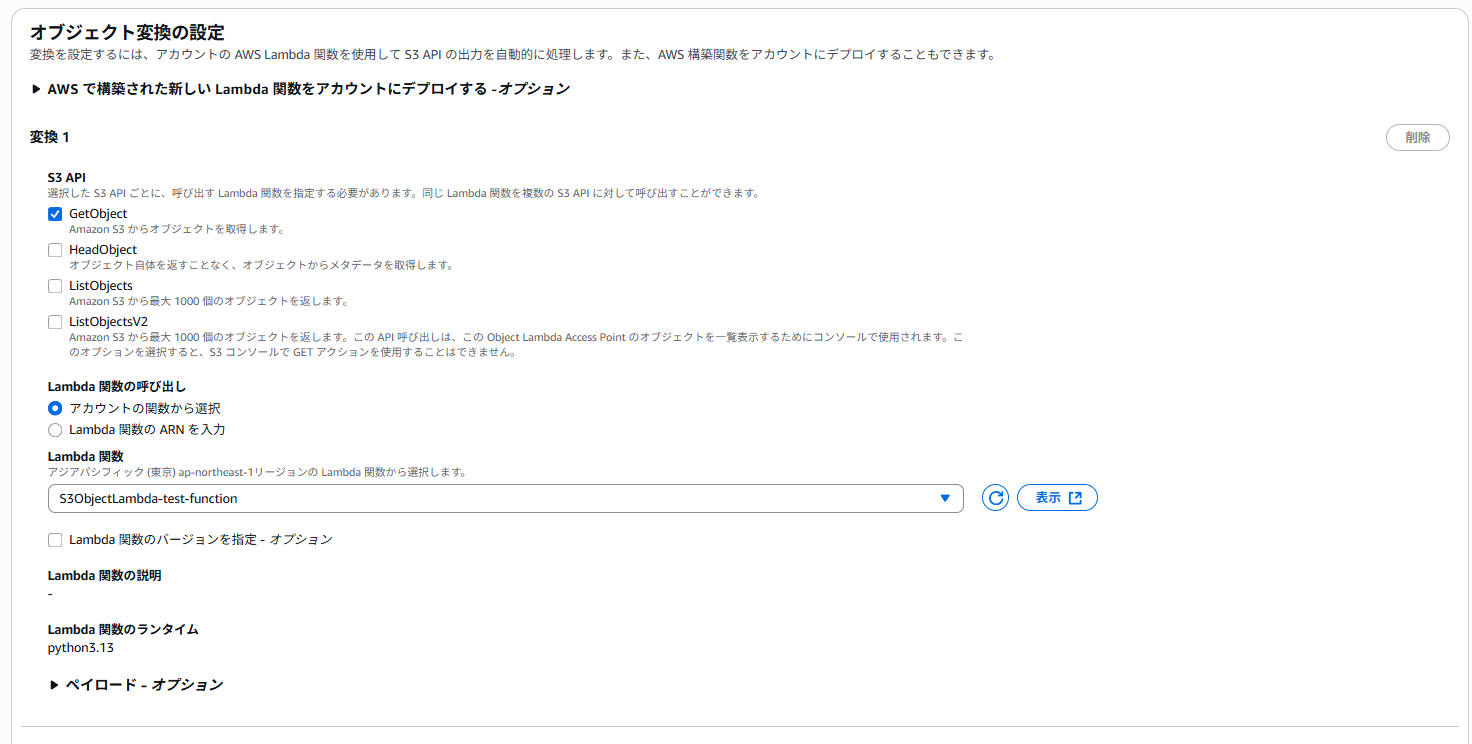Click the ap-northeast-1 region description text
1472x744 pixels.
click(257, 472)
